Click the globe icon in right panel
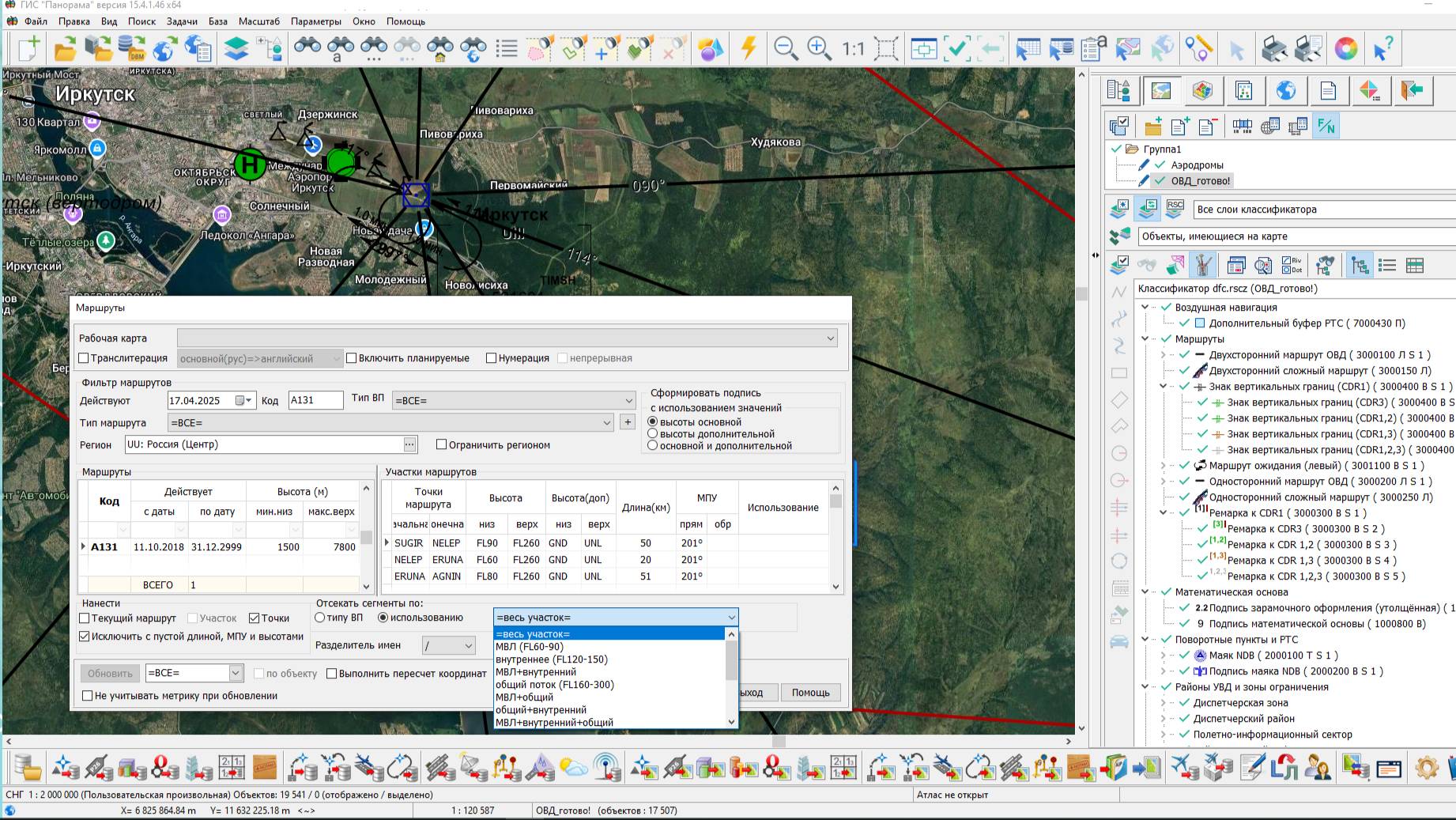Image resolution: width=1456 pixels, height=820 pixels. click(1286, 91)
